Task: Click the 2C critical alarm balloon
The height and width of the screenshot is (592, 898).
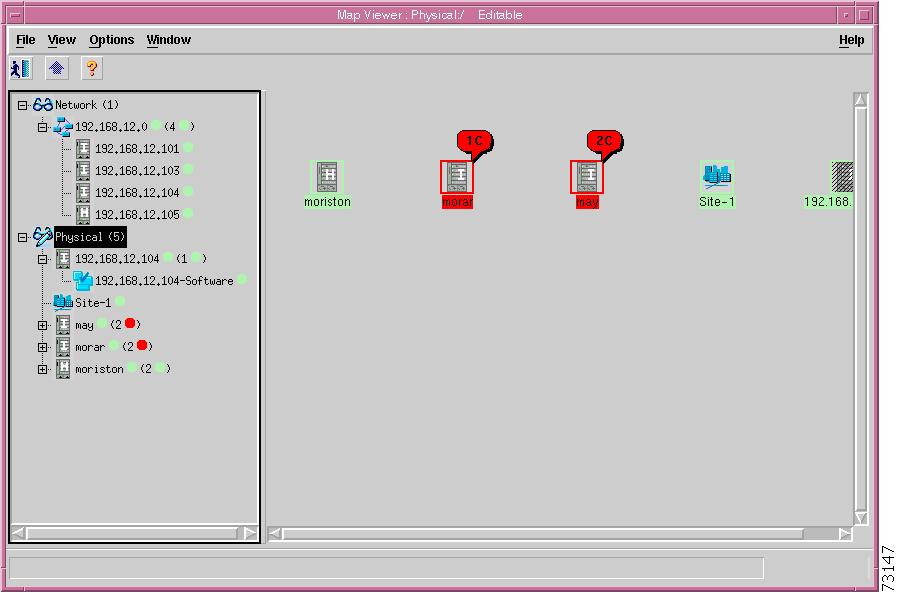Action: tap(605, 141)
